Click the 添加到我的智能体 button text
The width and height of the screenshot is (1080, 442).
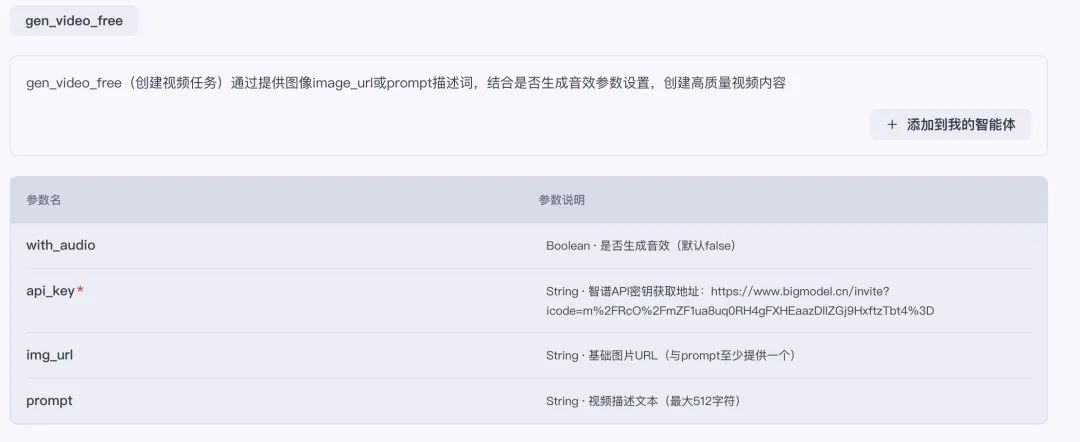tap(961, 125)
